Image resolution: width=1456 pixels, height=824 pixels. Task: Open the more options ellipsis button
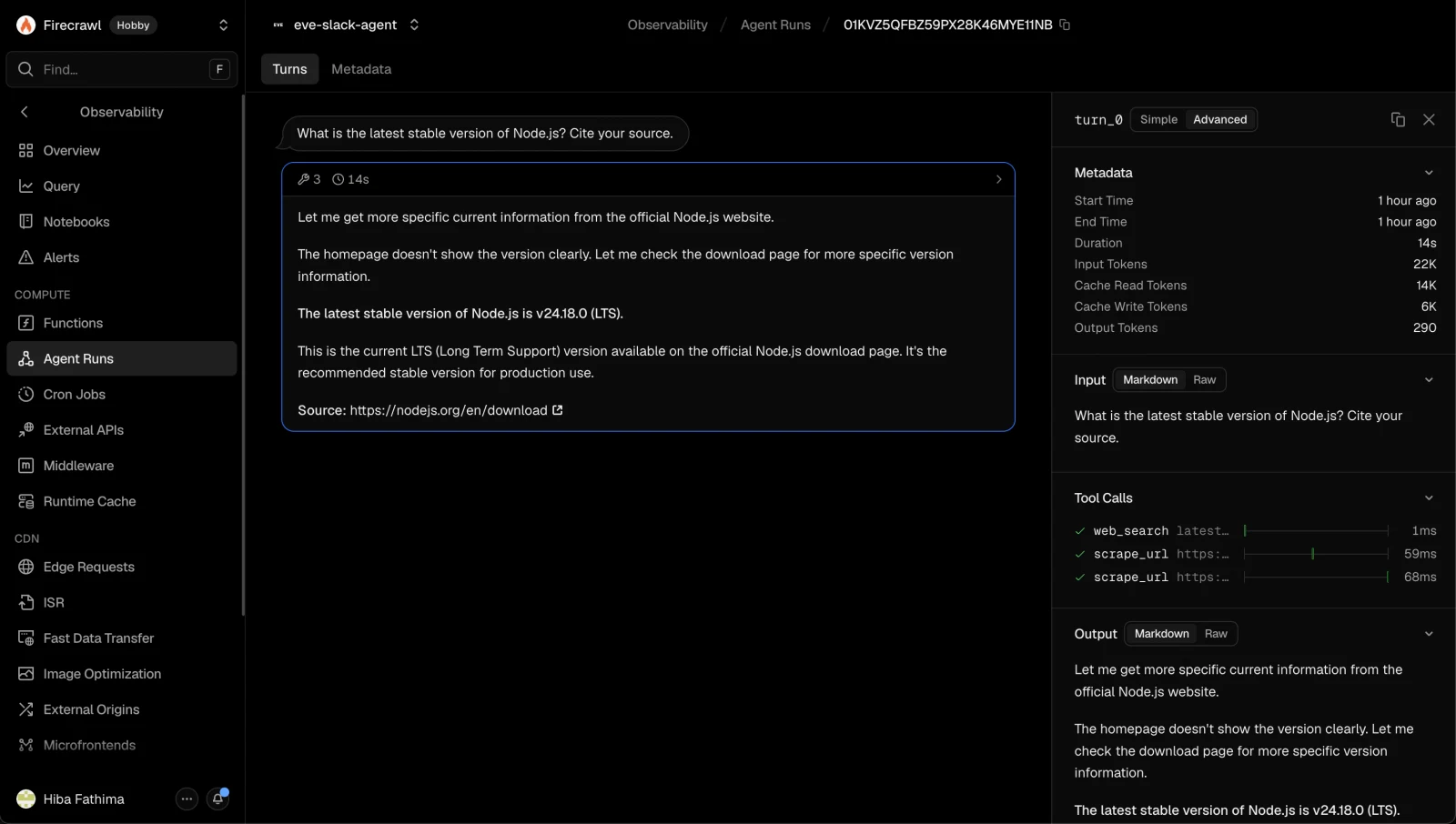[x=187, y=799]
